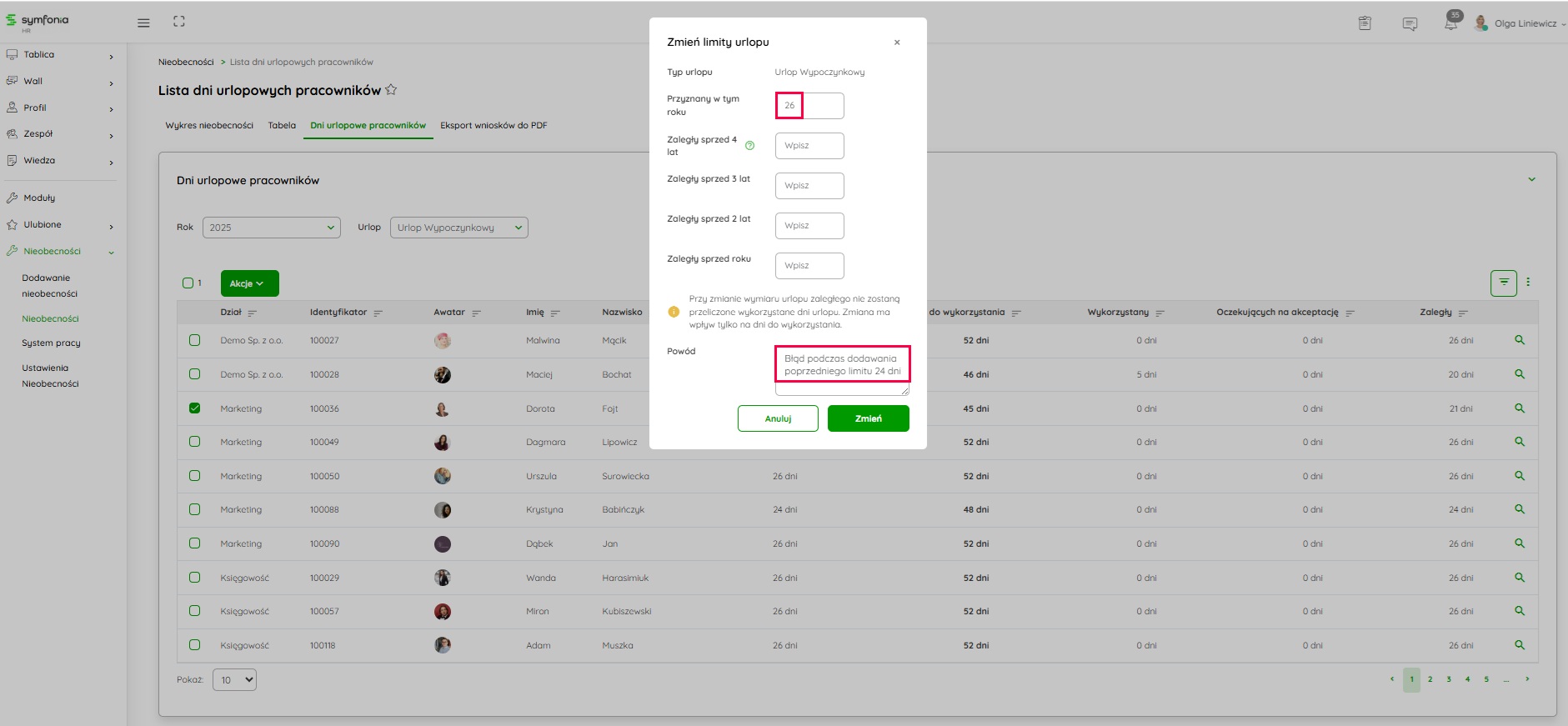Open the Pokaż rows-per-page dropdown
The image size is (1568, 726).
[234, 680]
